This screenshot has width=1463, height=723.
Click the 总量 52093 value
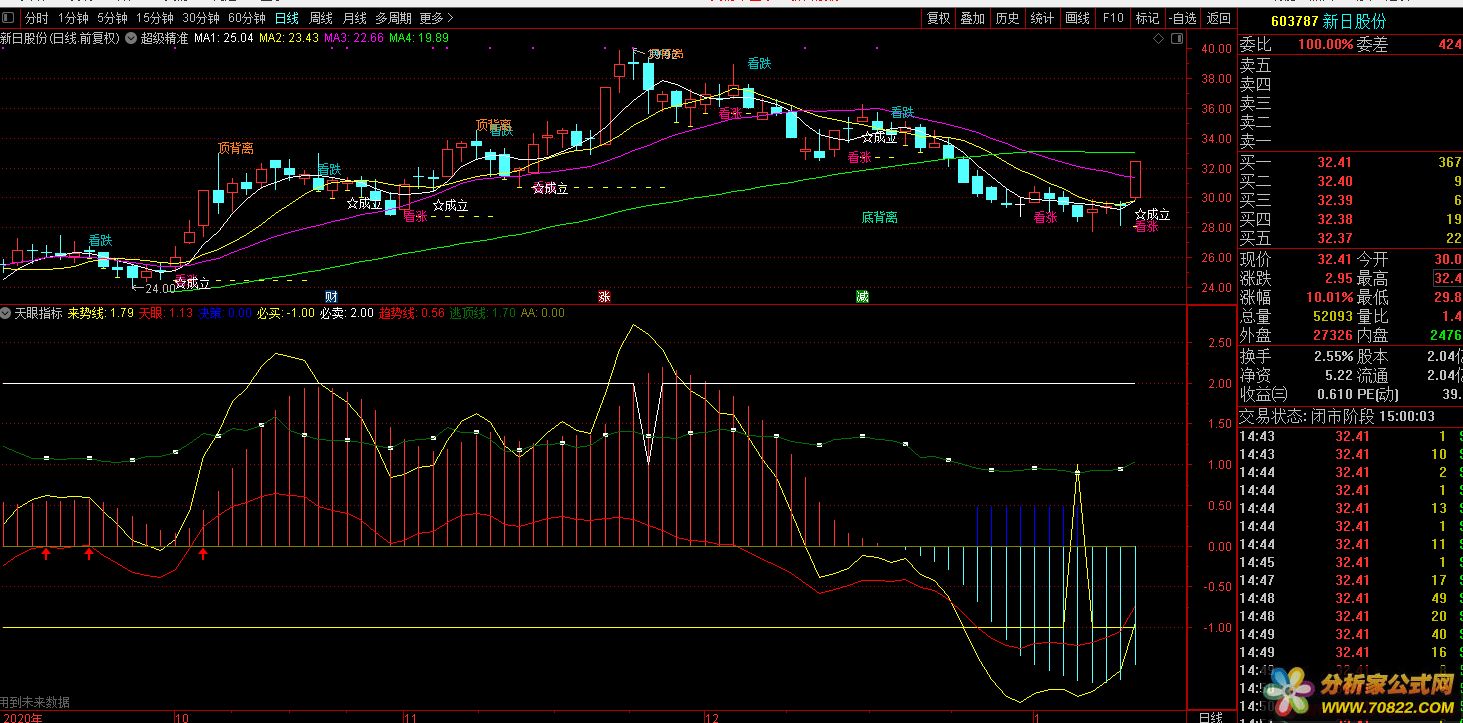tap(1332, 317)
